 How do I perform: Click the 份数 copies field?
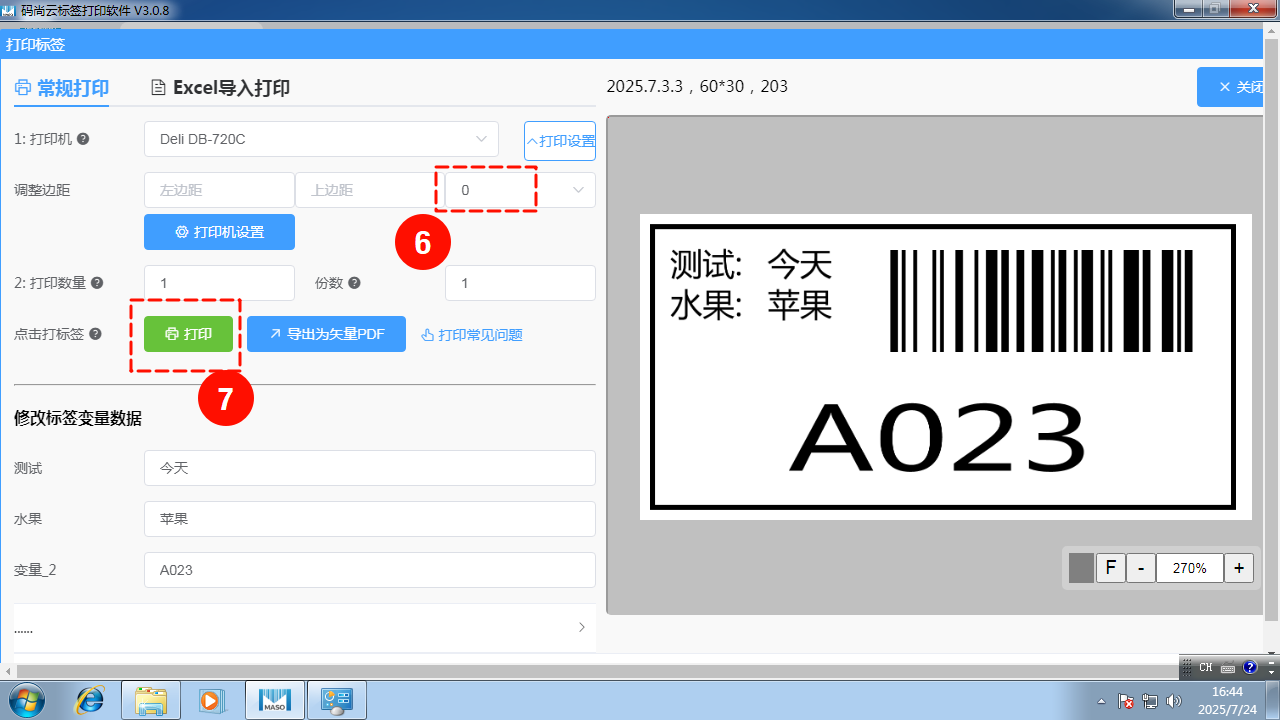tap(520, 283)
